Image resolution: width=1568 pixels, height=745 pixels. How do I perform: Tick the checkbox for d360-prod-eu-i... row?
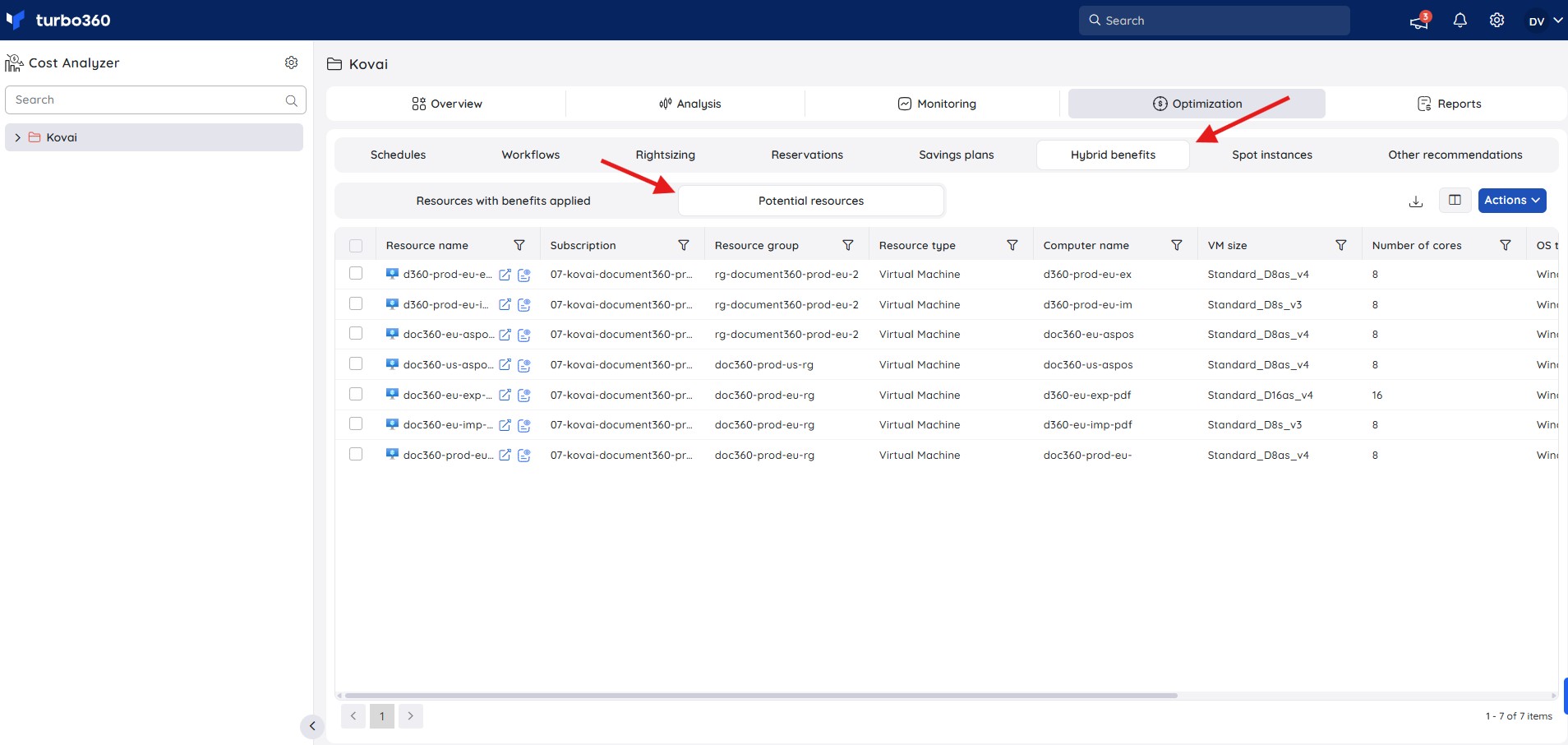[x=356, y=303]
